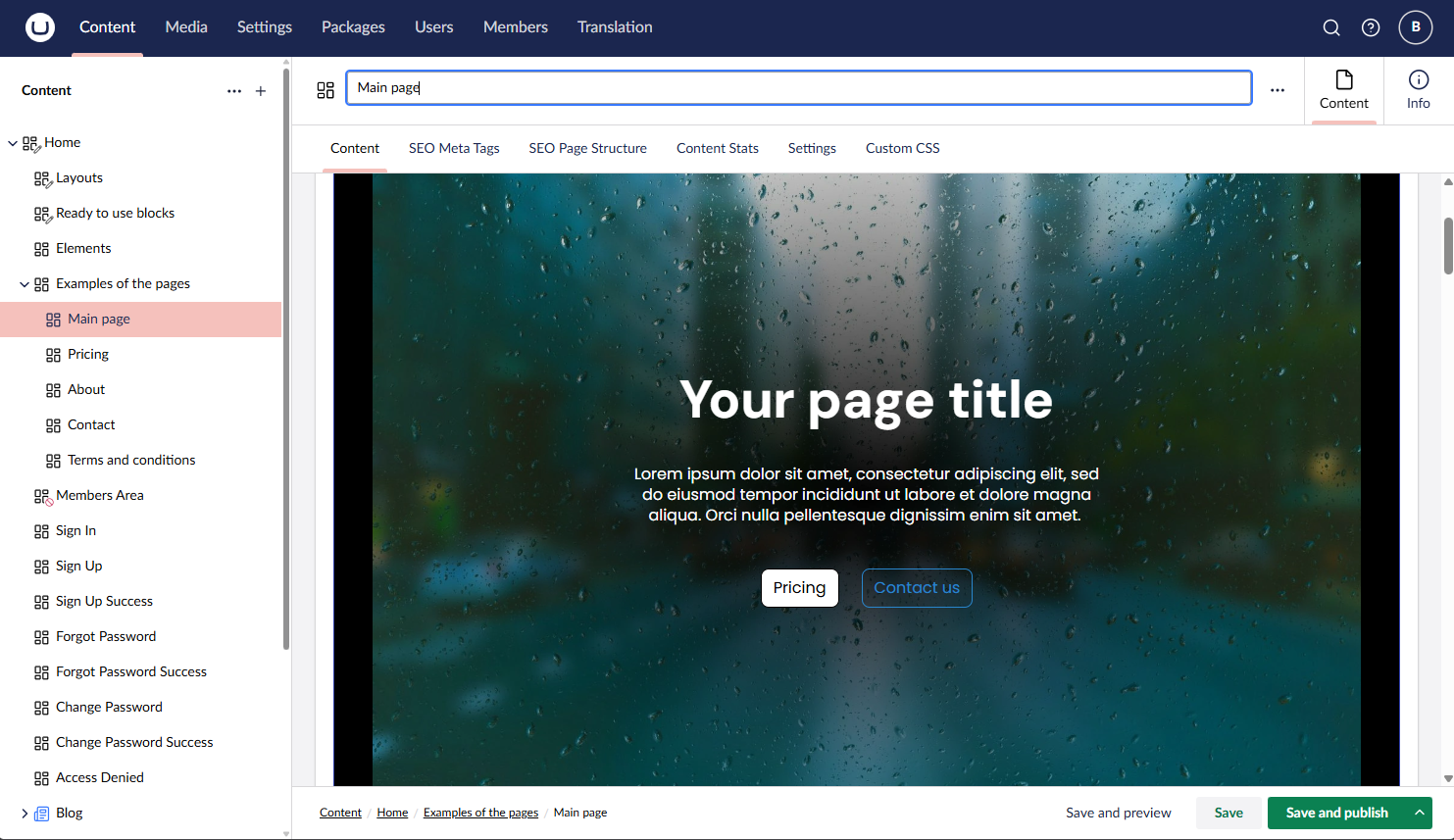This screenshot has height=840, width=1454.
Task: Switch to the Settings section in top bar
Action: click(265, 27)
